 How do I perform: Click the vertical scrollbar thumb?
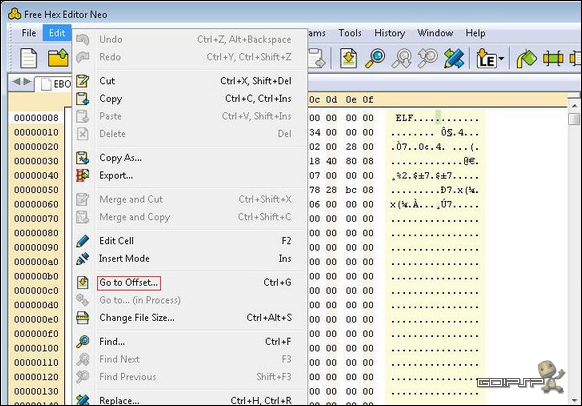click(574, 119)
